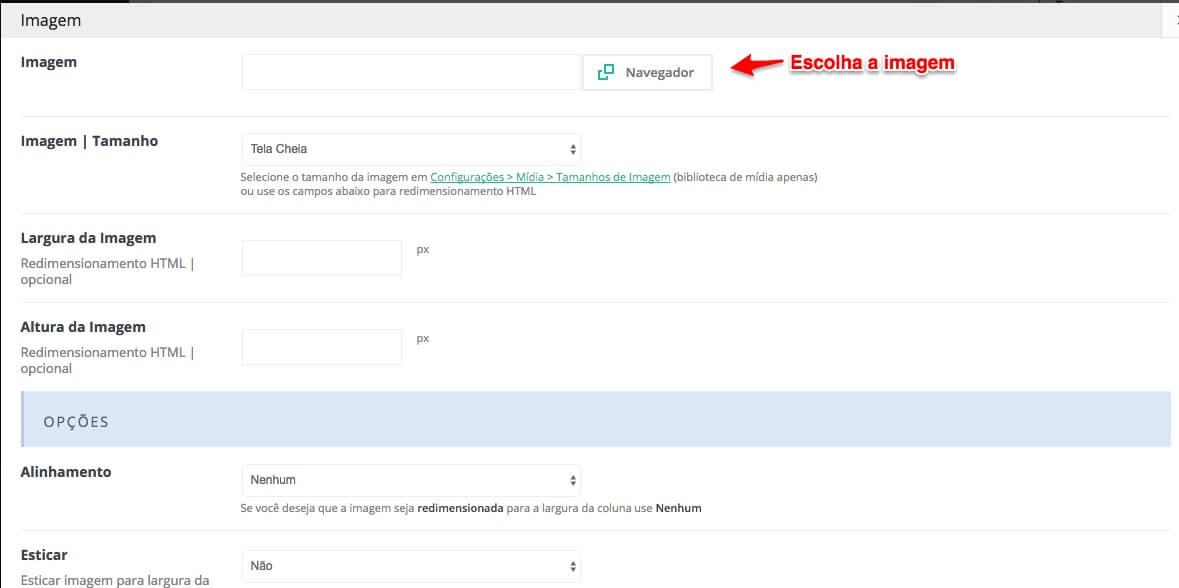Click the Alinhamento field label
The height and width of the screenshot is (588, 1179).
[66, 471]
